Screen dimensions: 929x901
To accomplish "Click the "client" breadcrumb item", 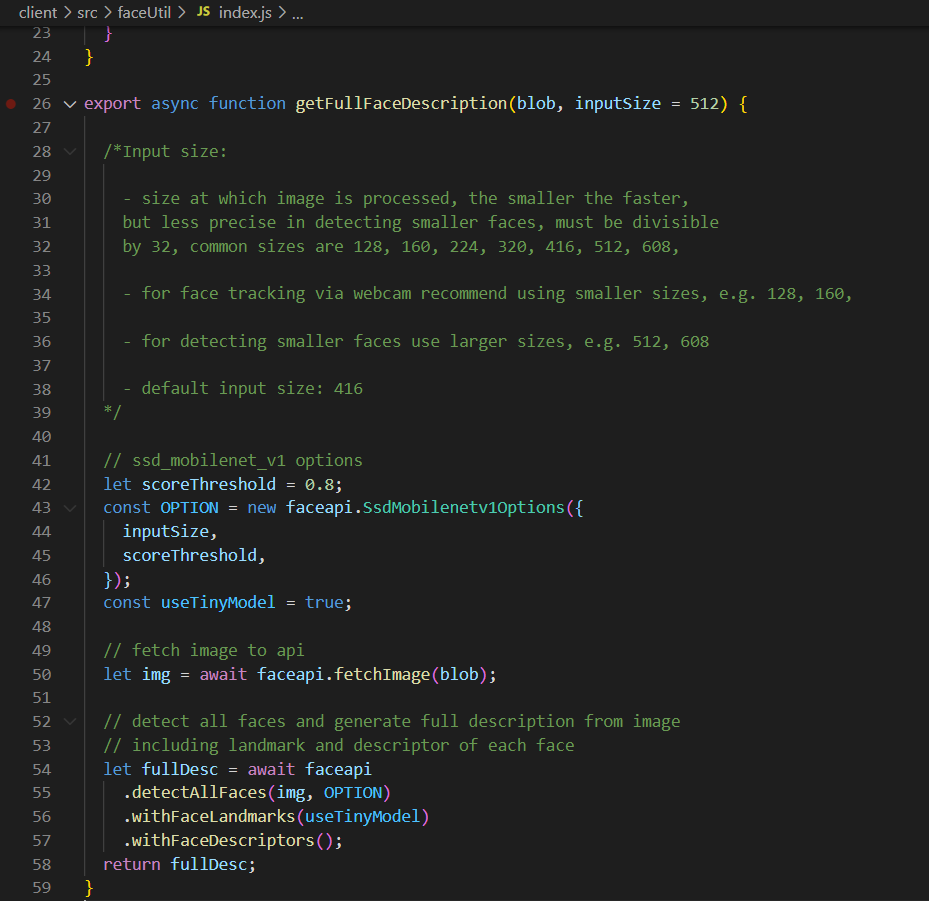I will [37, 13].
